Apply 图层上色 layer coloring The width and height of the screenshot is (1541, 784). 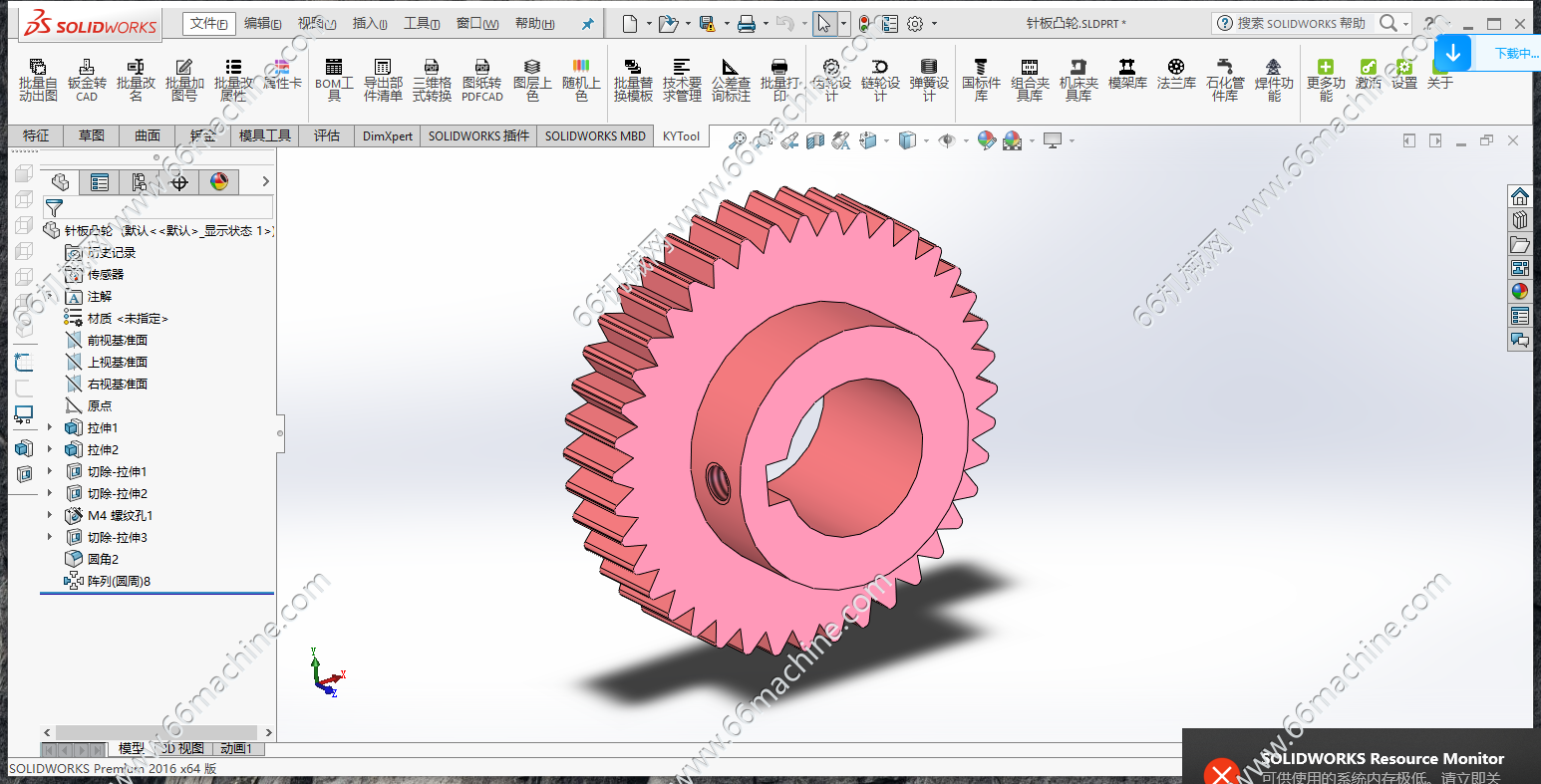pyautogui.click(x=532, y=79)
